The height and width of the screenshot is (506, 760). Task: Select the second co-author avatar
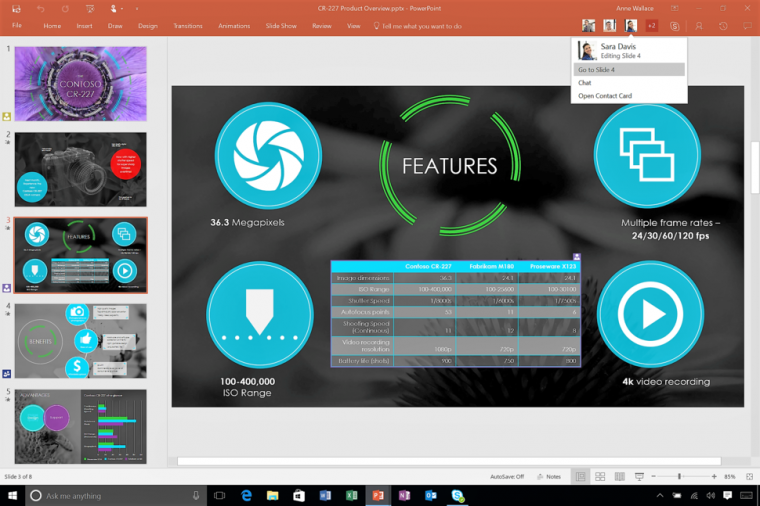pyautogui.click(x=610, y=26)
